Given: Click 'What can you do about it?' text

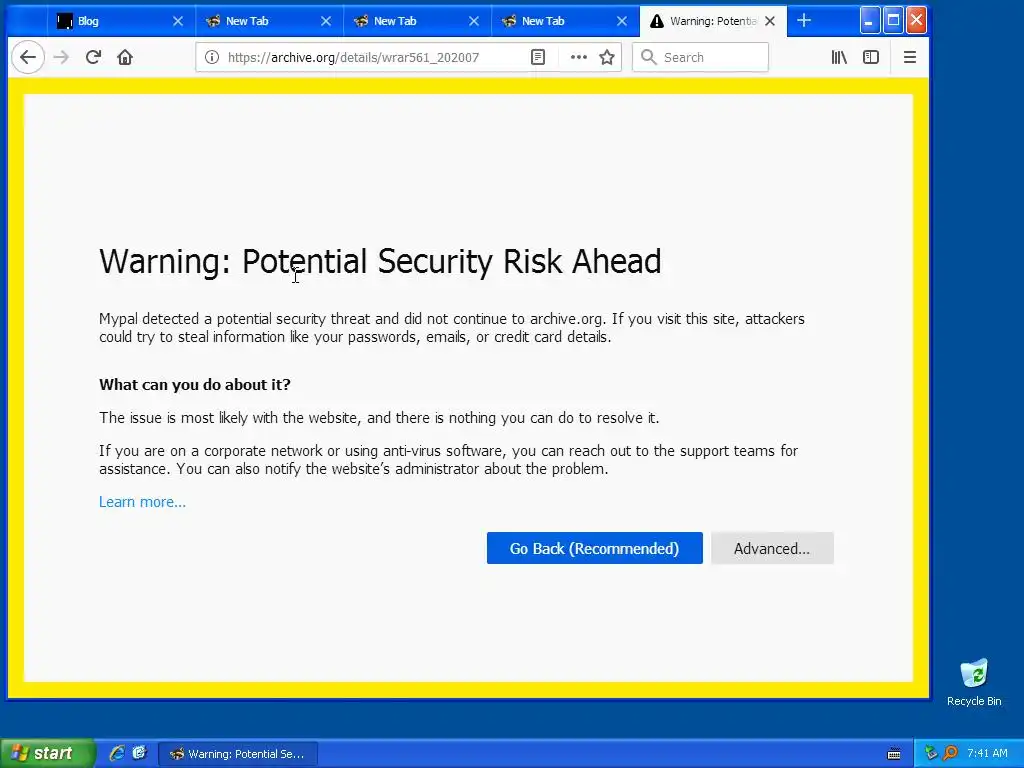Looking at the screenshot, I should click(x=195, y=385).
